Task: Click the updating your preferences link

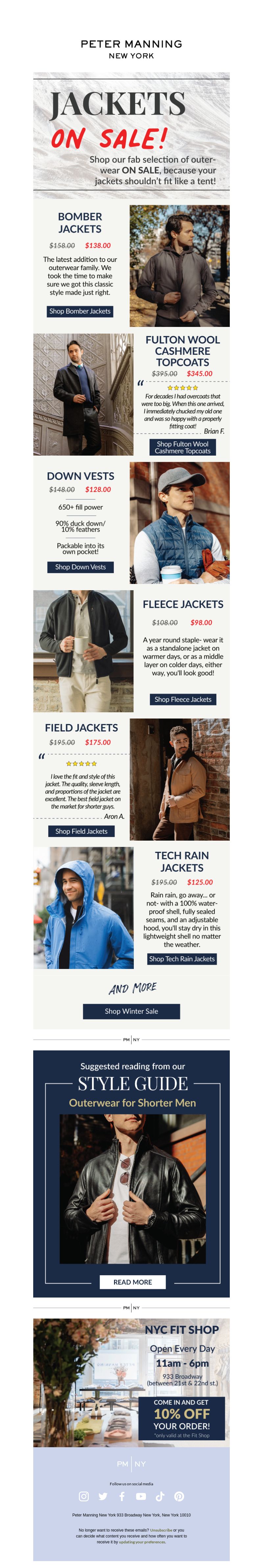Action: [x=142, y=1542]
